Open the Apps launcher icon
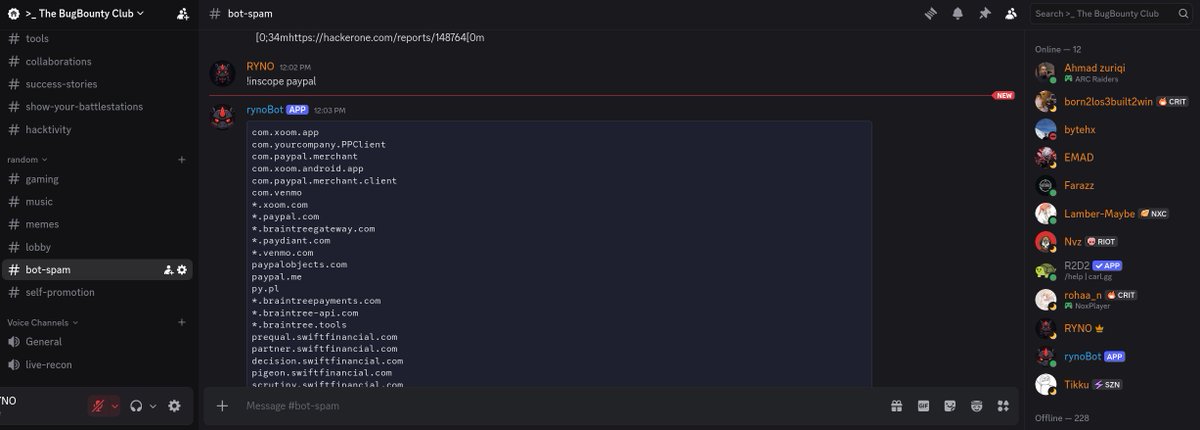The width and height of the screenshot is (1200, 430). pos(1003,406)
